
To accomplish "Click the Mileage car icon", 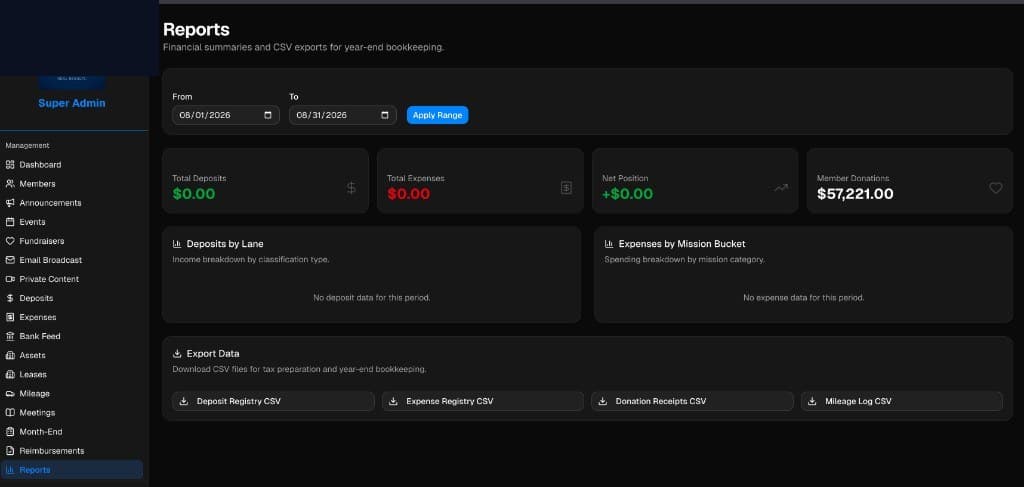I will (10, 394).
